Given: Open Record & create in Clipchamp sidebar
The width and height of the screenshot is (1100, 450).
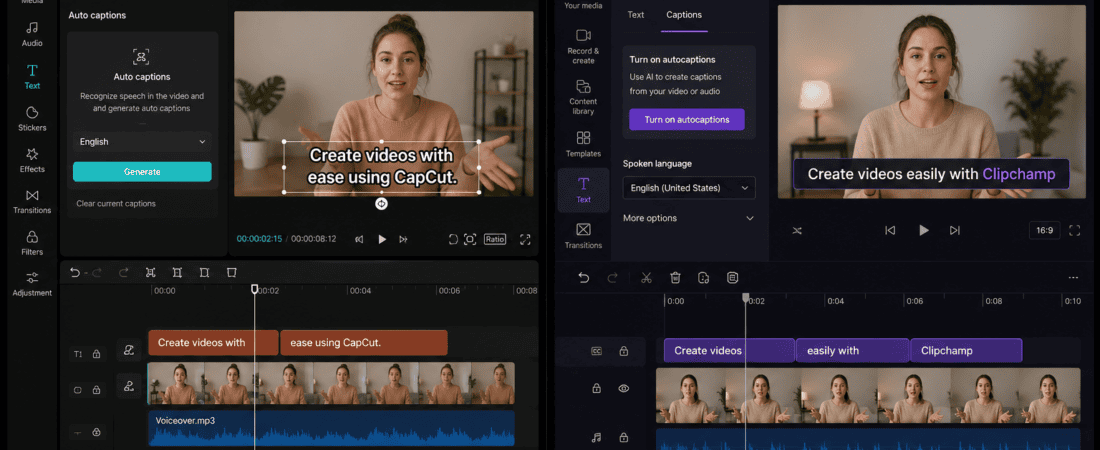Looking at the screenshot, I should pos(583,46).
